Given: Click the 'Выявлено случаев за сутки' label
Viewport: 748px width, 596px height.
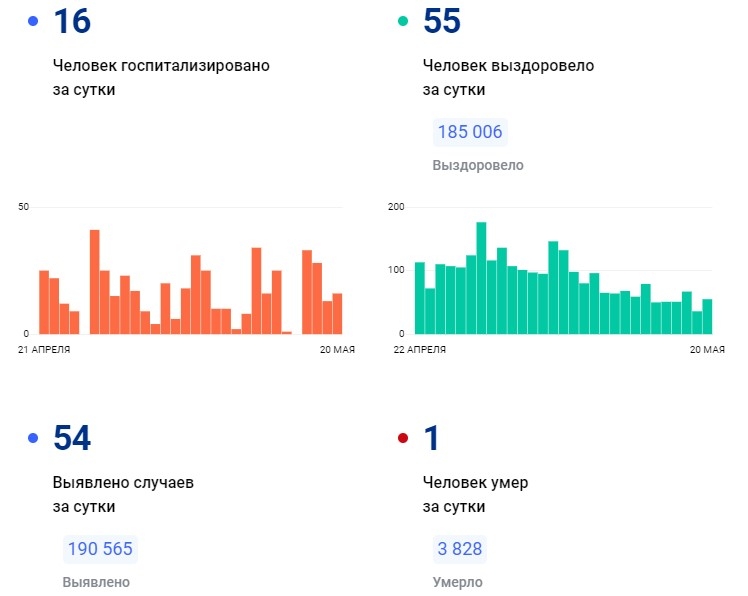Looking at the screenshot, I should tap(123, 494).
